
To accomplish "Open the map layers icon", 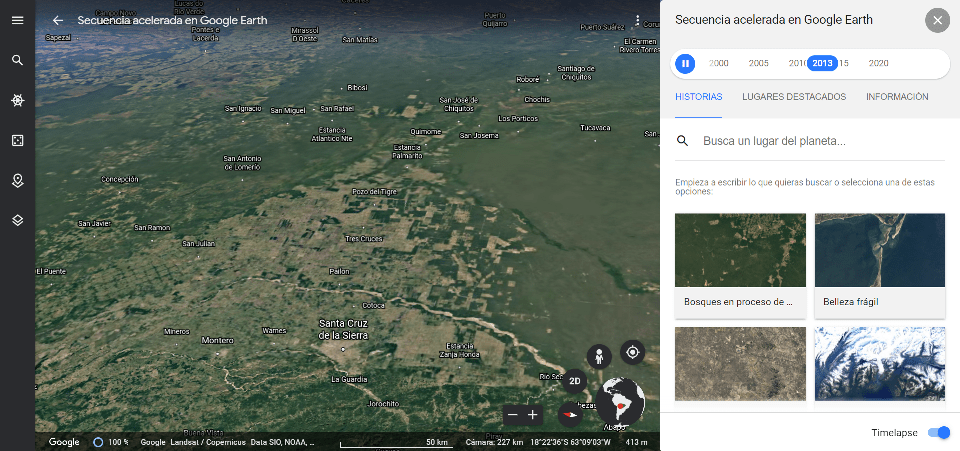I will click(17, 220).
